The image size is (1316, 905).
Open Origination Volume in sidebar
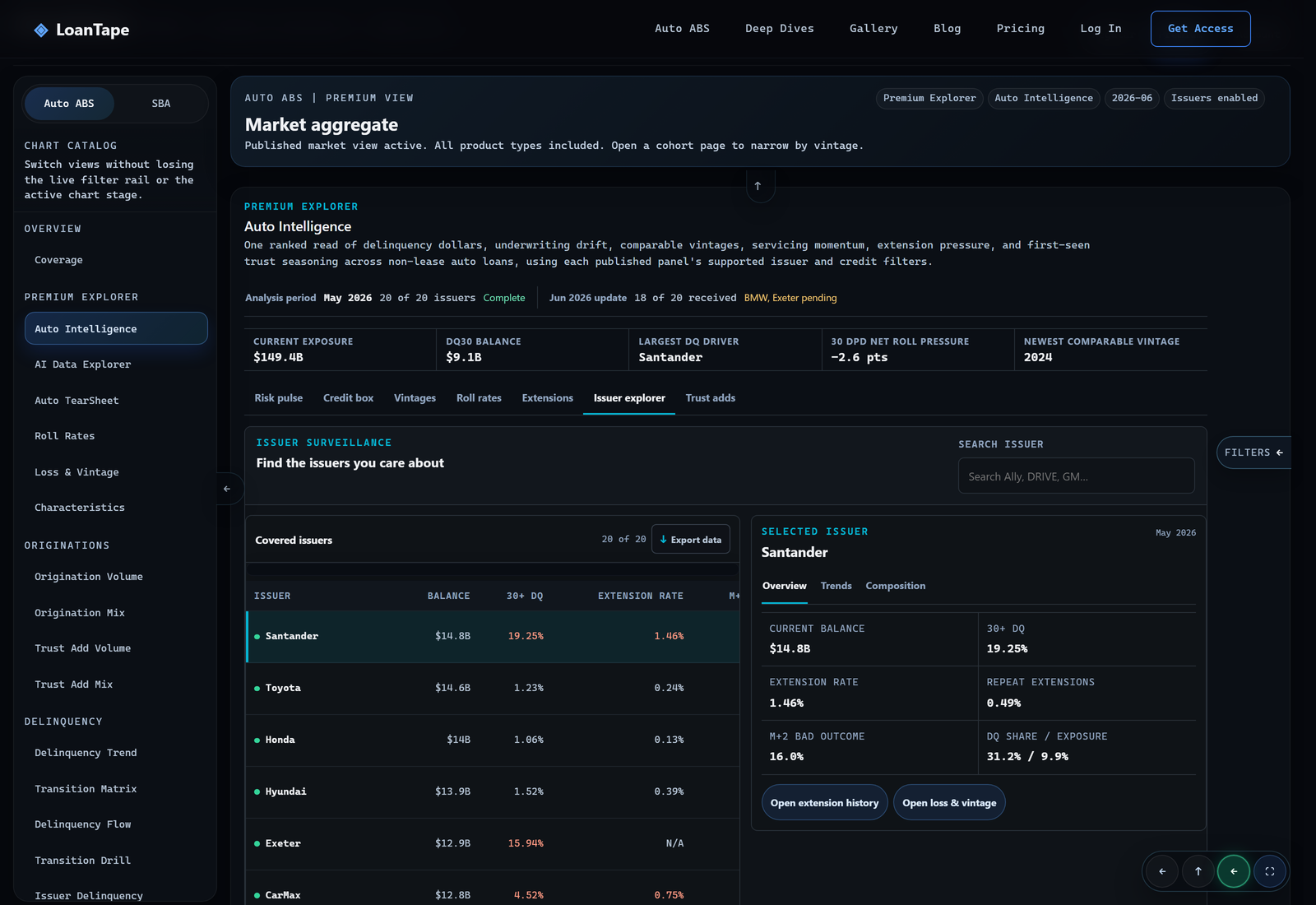[x=116, y=577]
